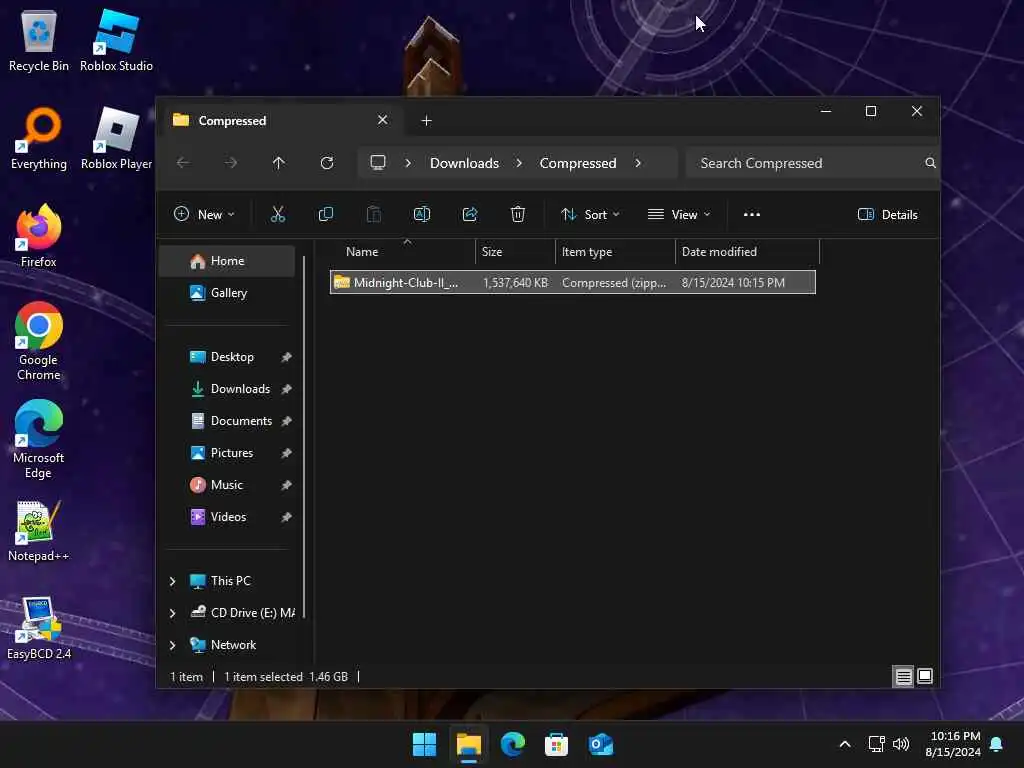Expand the CD Drive (E:) tree node
Viewport: 1024px width, 768px height.
pyautogui.click(x=172, y=613)
